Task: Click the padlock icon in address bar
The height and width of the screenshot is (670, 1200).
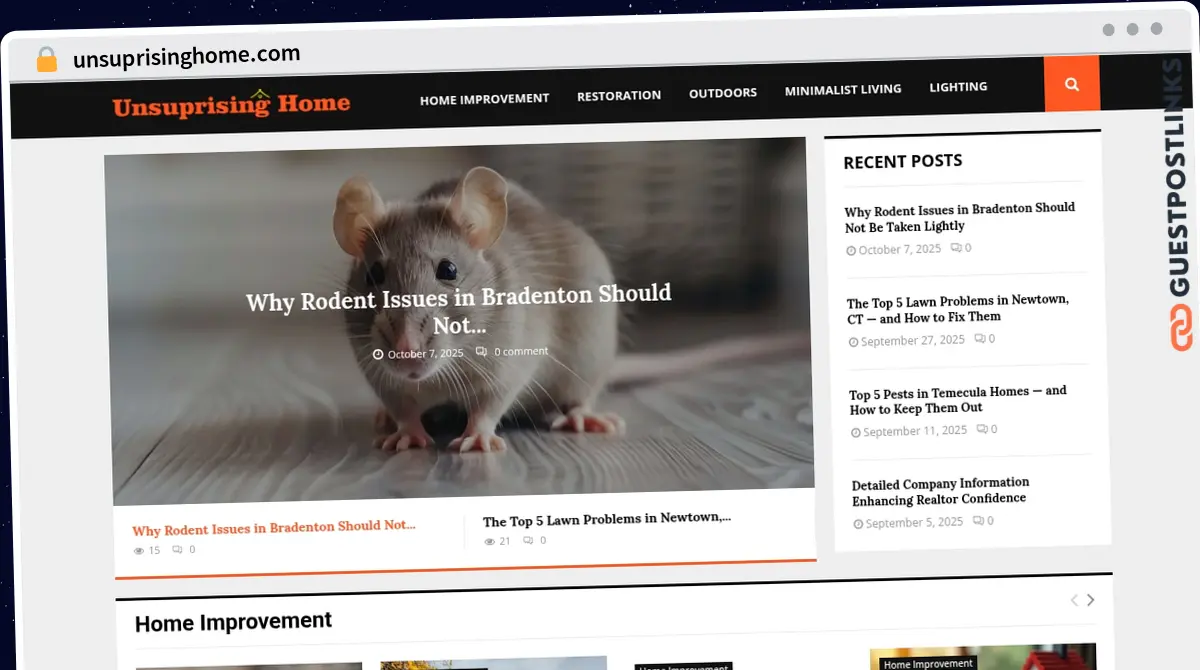Action: (x=46, y=59)
